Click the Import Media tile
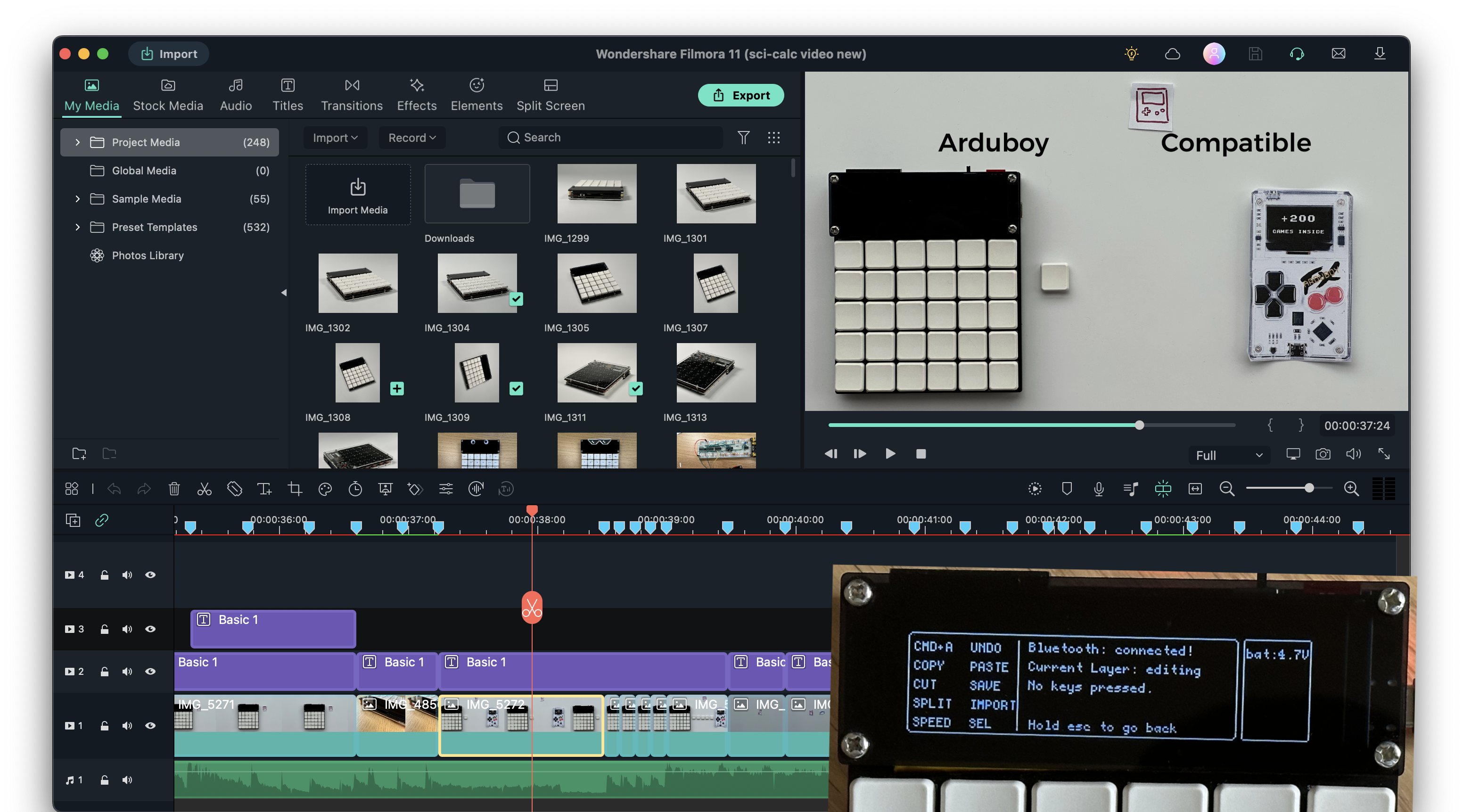Image resolution: width=1463 pixels, height=812 pixels. pyautogui.click(x=358, y=195)
